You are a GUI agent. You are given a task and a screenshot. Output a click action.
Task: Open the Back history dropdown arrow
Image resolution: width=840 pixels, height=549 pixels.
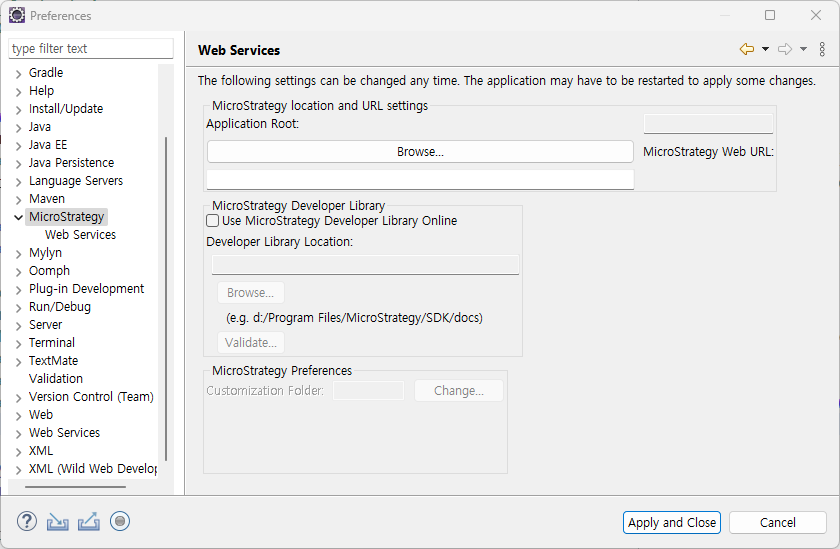pos(766,49)
